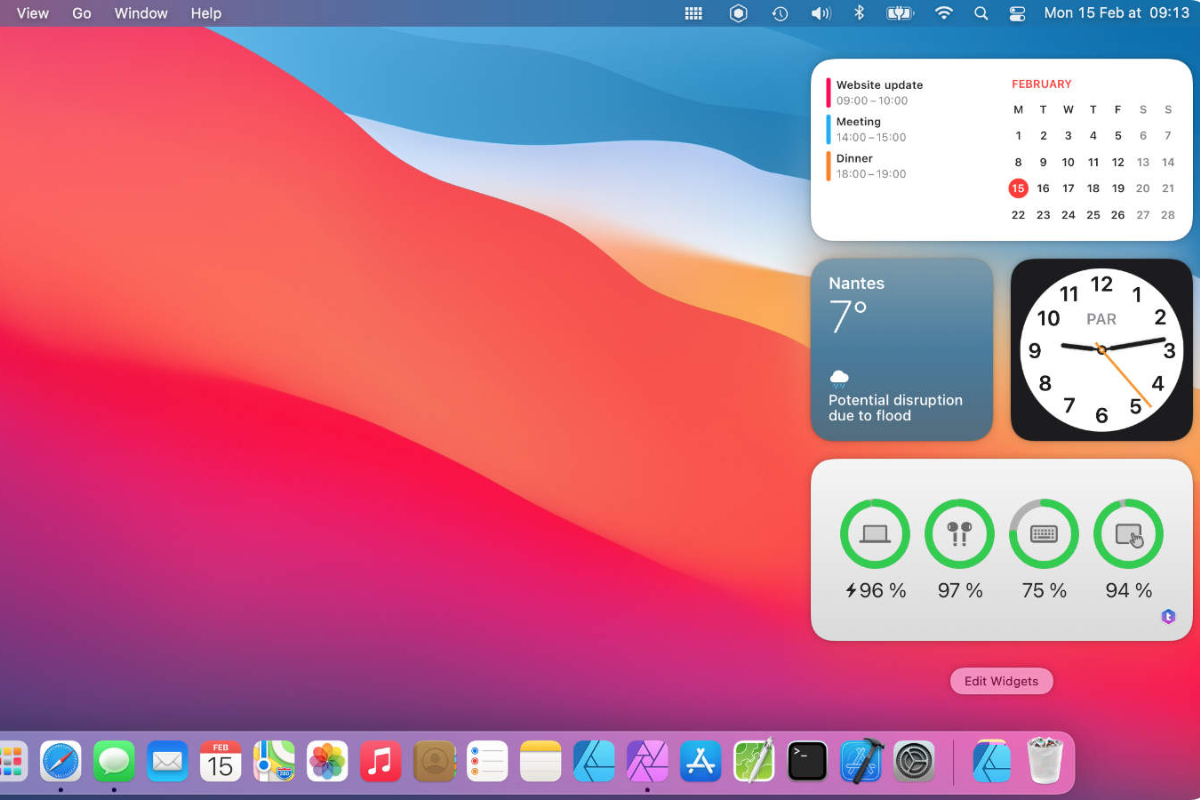Expand the Wi-Fi status menu
Image resolution: width=1200 pixels, height=800 pixels.
(943, 13)
